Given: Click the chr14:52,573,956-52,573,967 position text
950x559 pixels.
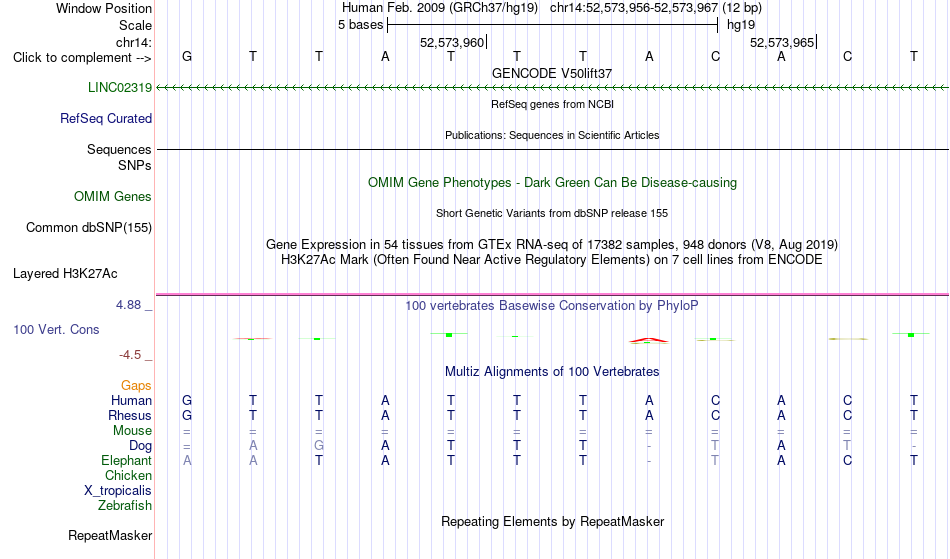Looking at the screenshot, I should (634, 8).
